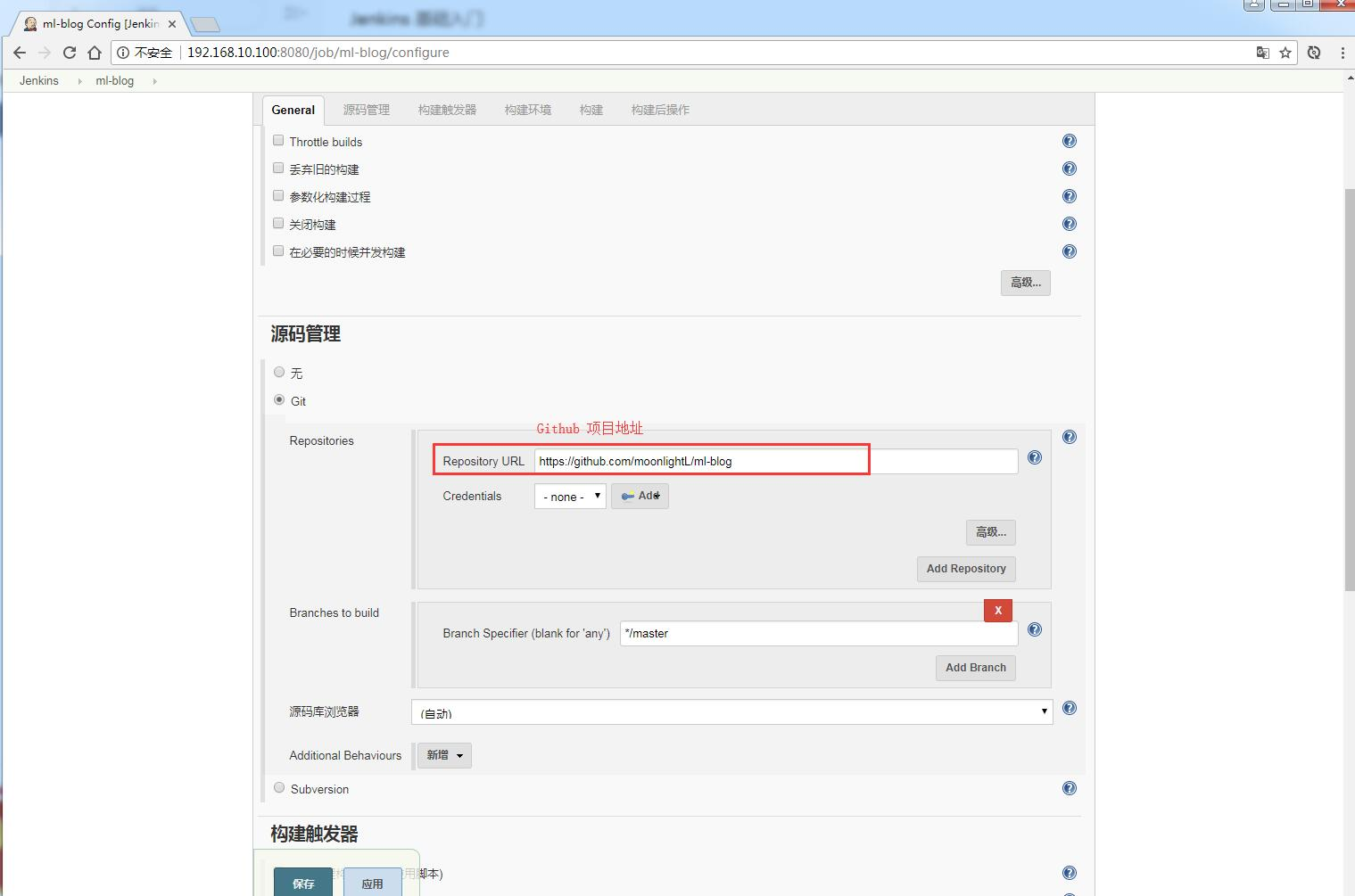Open help icon beside Subversion option
This screenshot has width=1355, height=896.
coord(1070,788)
